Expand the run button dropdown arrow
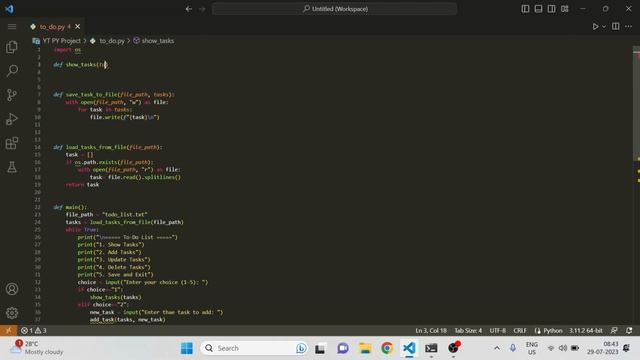 [604, 27]
